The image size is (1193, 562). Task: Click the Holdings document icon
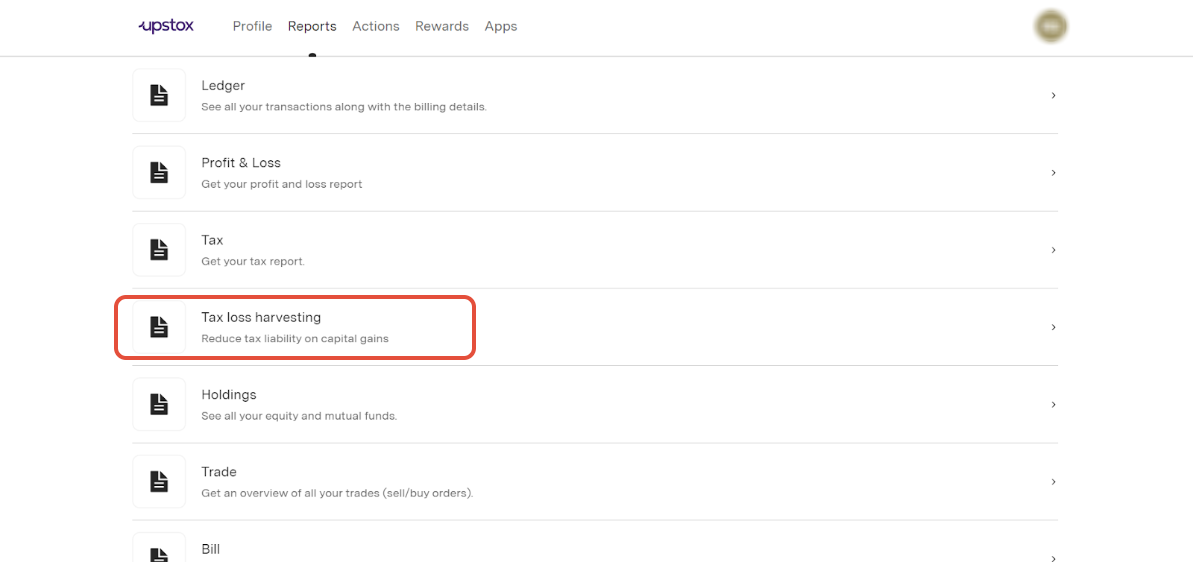coord(159,404)
